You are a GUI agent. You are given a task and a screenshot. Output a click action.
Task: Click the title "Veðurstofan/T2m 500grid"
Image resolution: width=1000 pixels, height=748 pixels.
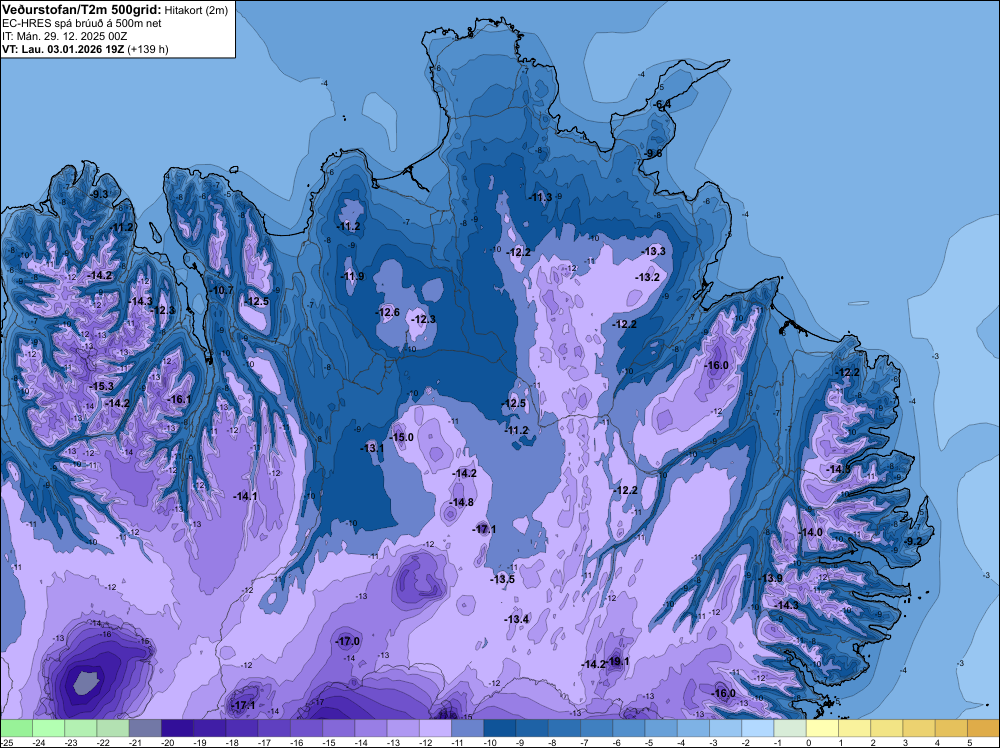coord(82,10)
